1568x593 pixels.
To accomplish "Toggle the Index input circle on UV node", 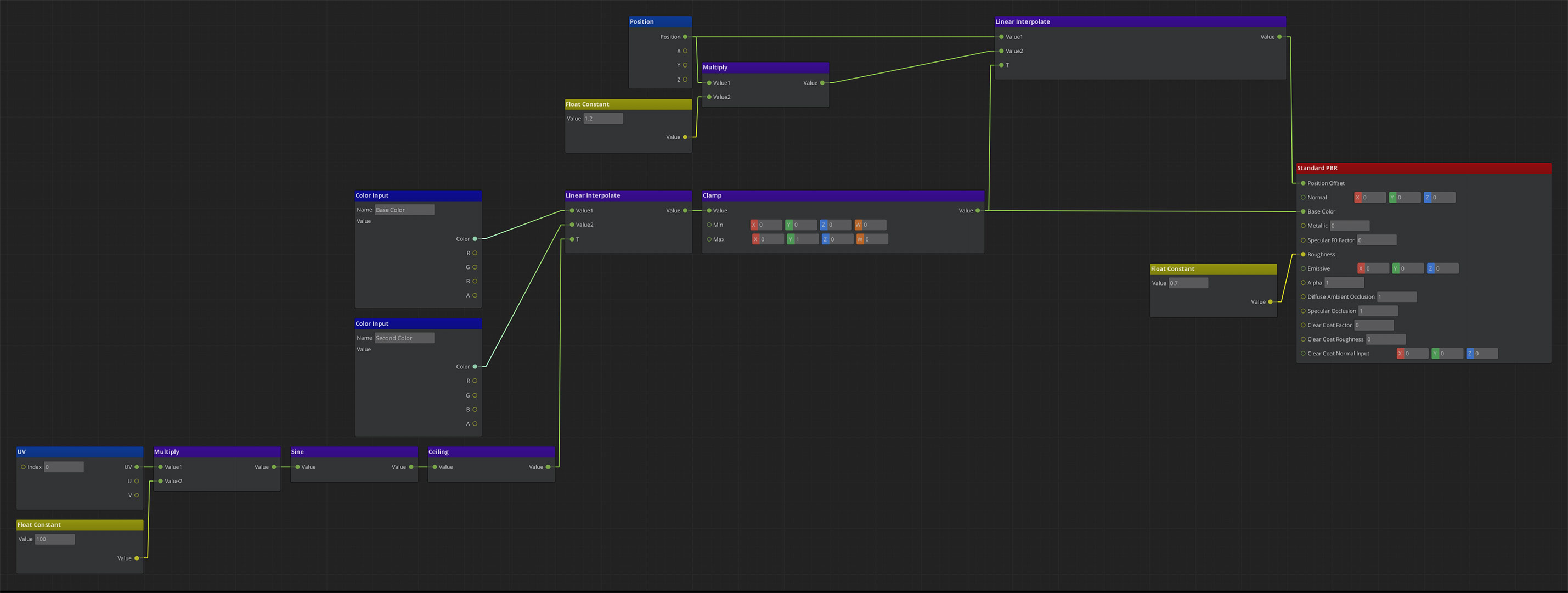I will click(22, 467).
